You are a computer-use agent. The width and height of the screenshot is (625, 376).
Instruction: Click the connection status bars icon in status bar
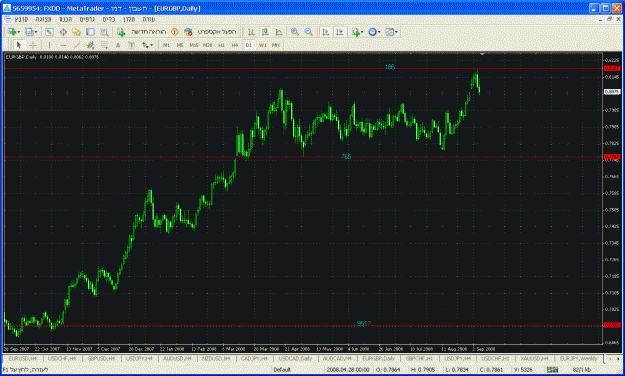[x=552, y=370]
